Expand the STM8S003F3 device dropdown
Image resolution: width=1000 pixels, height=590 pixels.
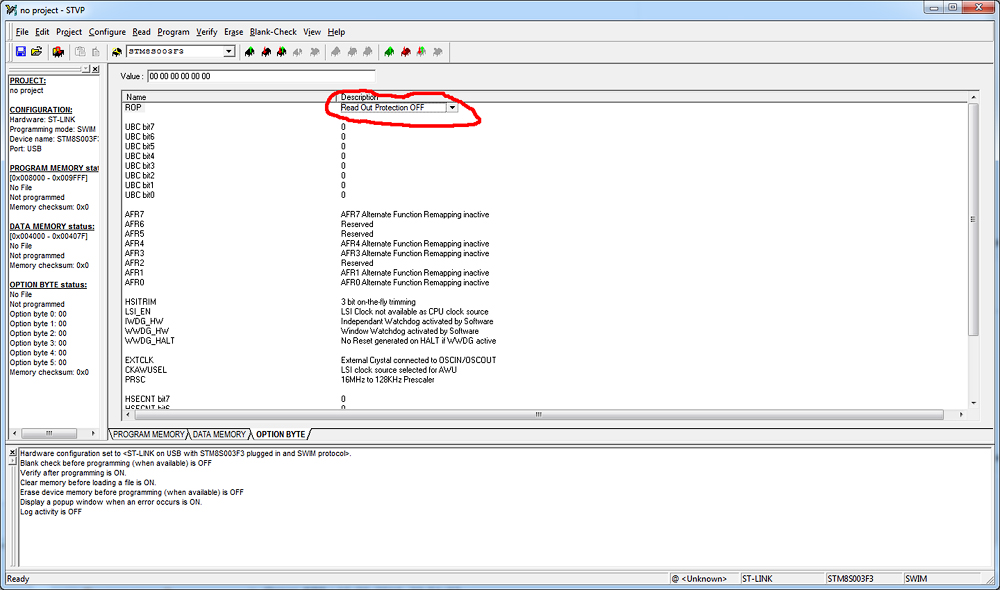228,51
